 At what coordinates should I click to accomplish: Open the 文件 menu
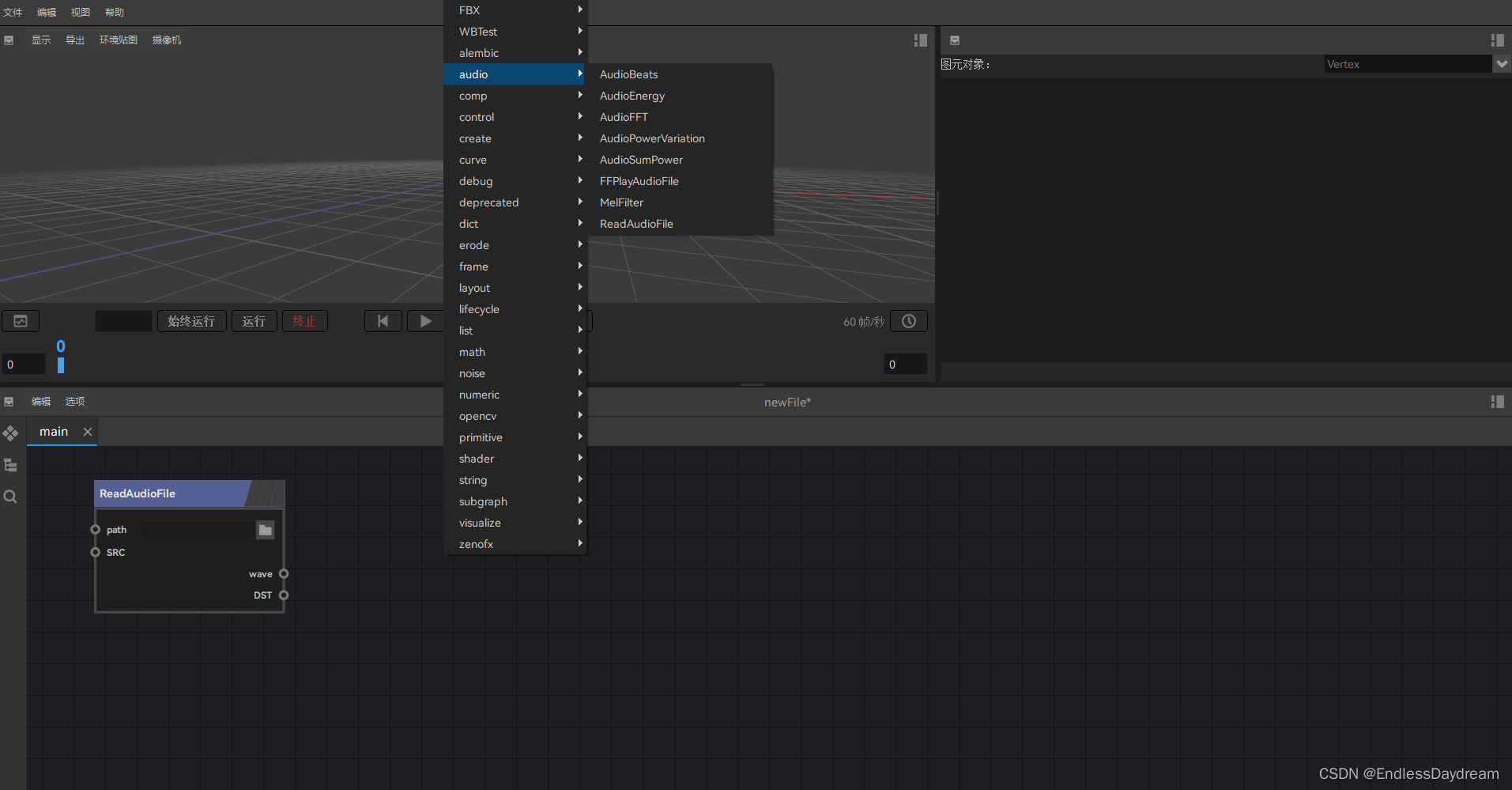13,12
